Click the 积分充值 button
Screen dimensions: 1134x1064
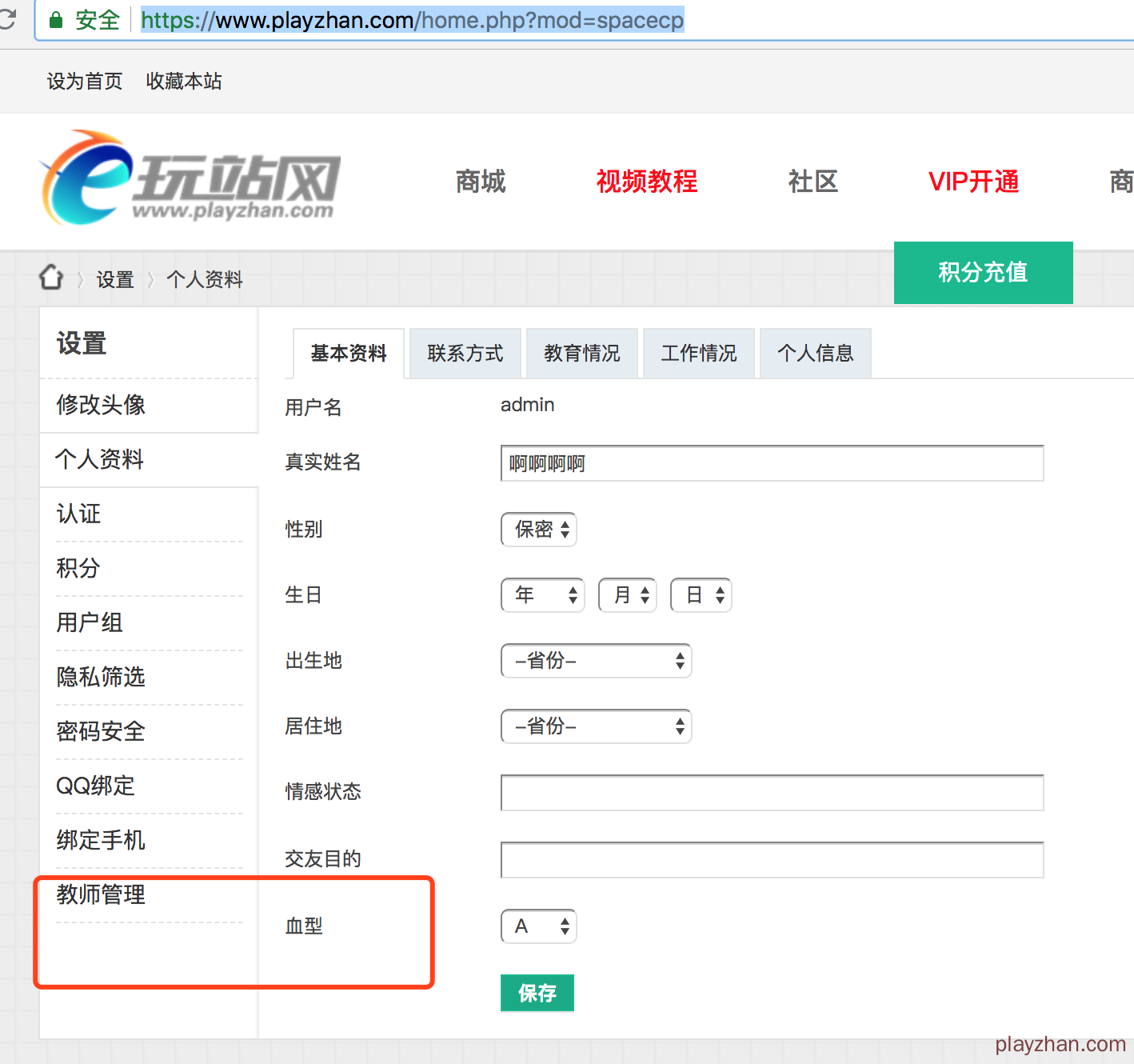[x=983, y=273]
